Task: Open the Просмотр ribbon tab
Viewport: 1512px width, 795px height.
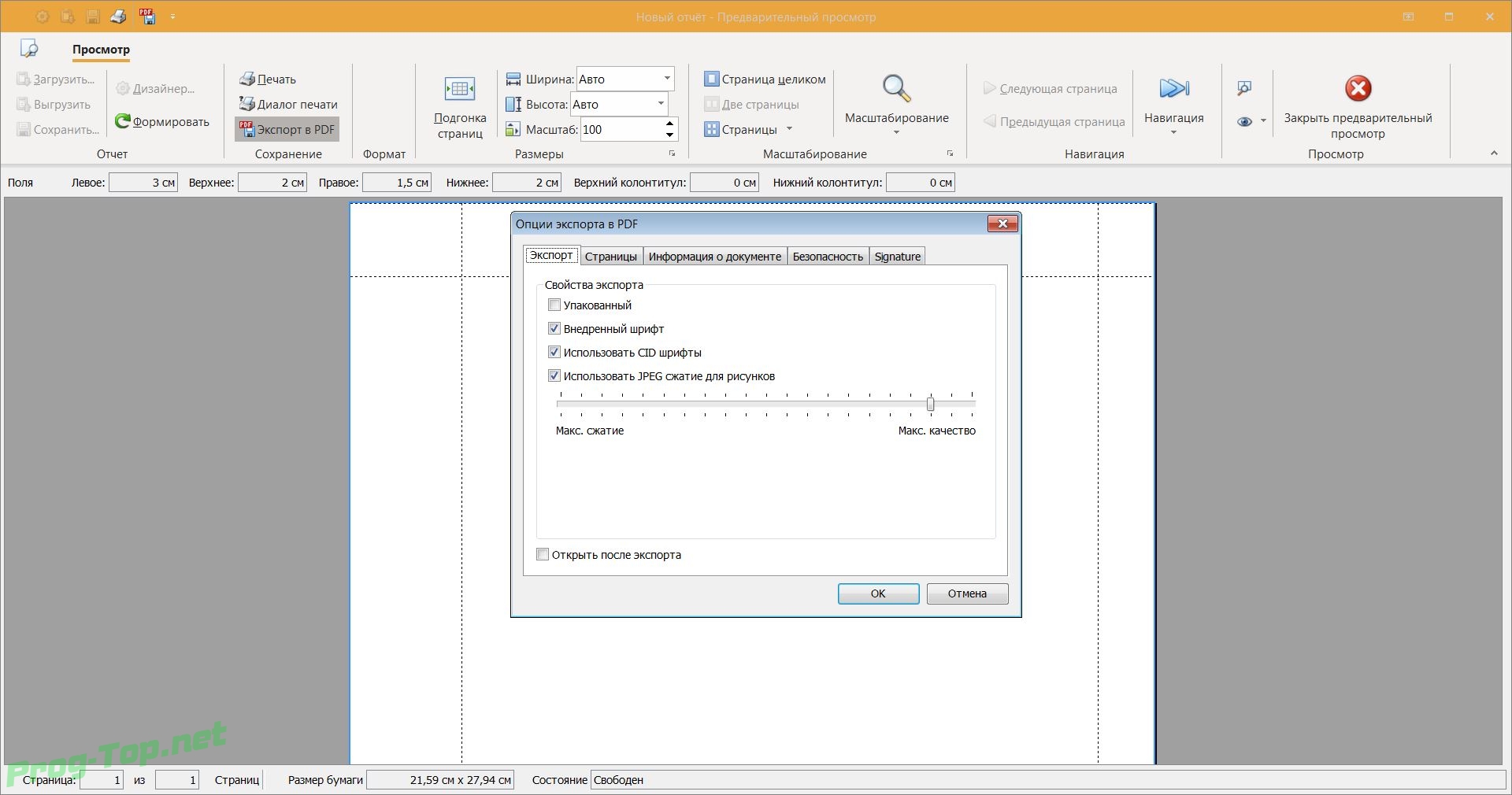Action: 101,50
